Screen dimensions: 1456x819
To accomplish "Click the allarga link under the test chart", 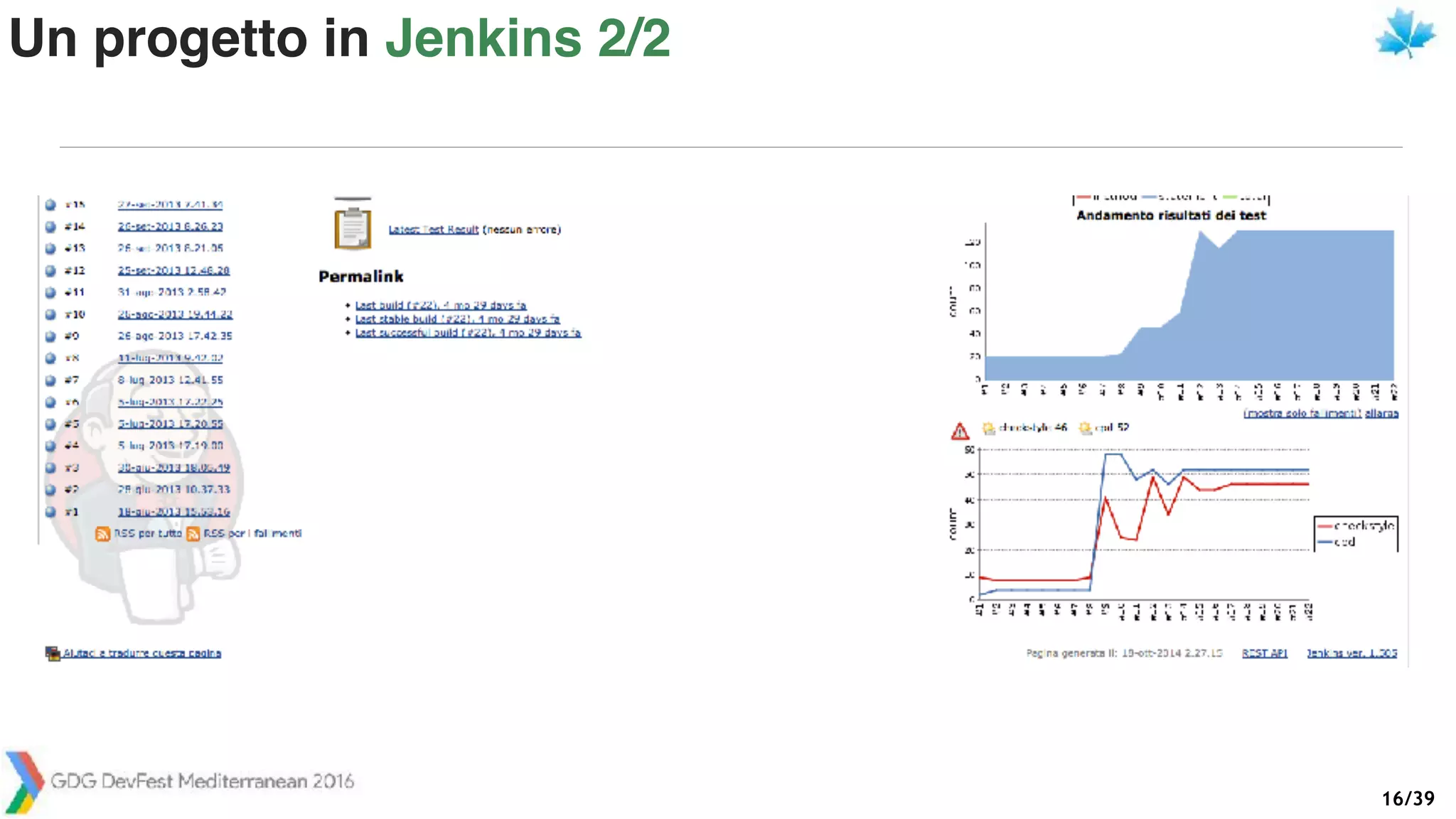I will click(1381, 413).
